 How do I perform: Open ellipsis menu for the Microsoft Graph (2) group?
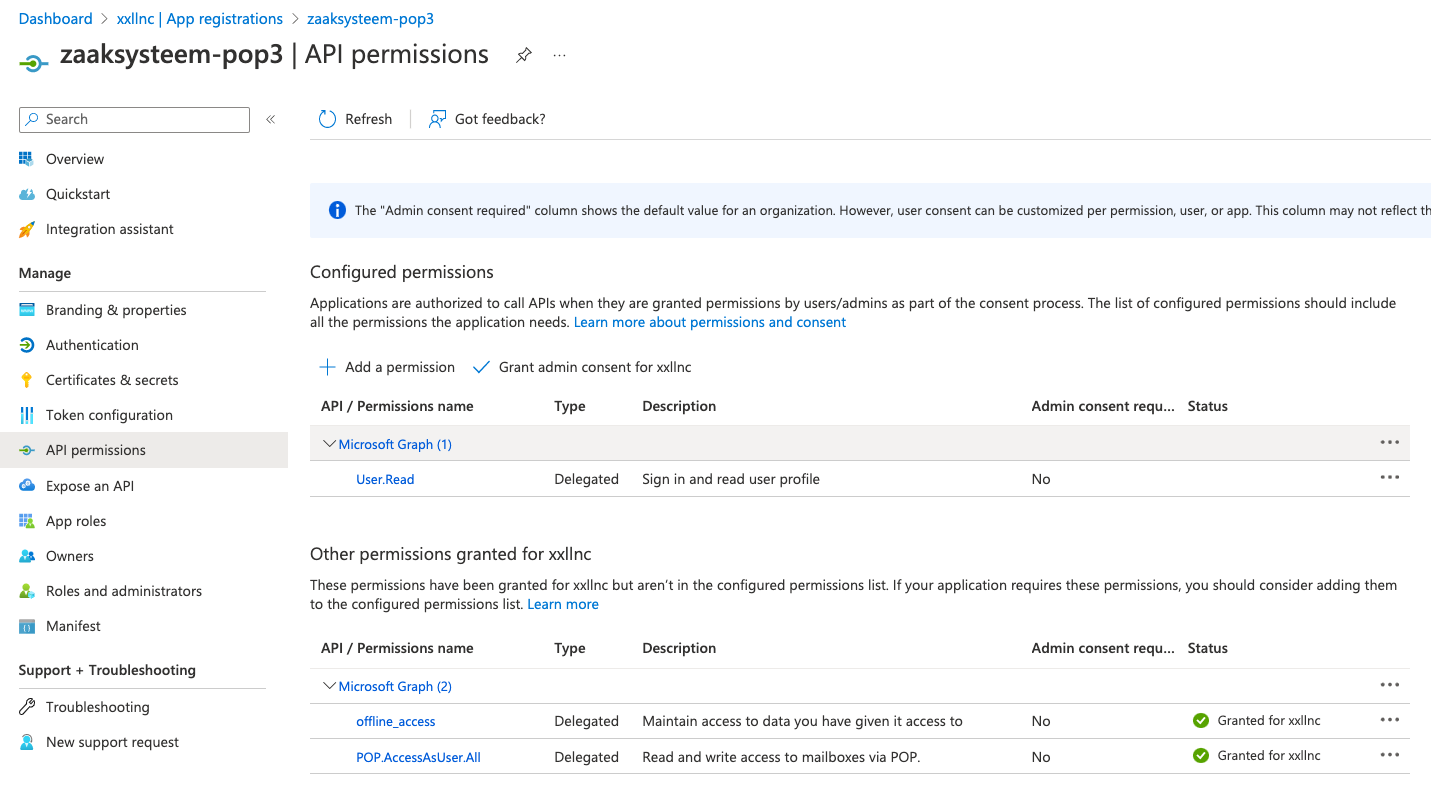1389,685
